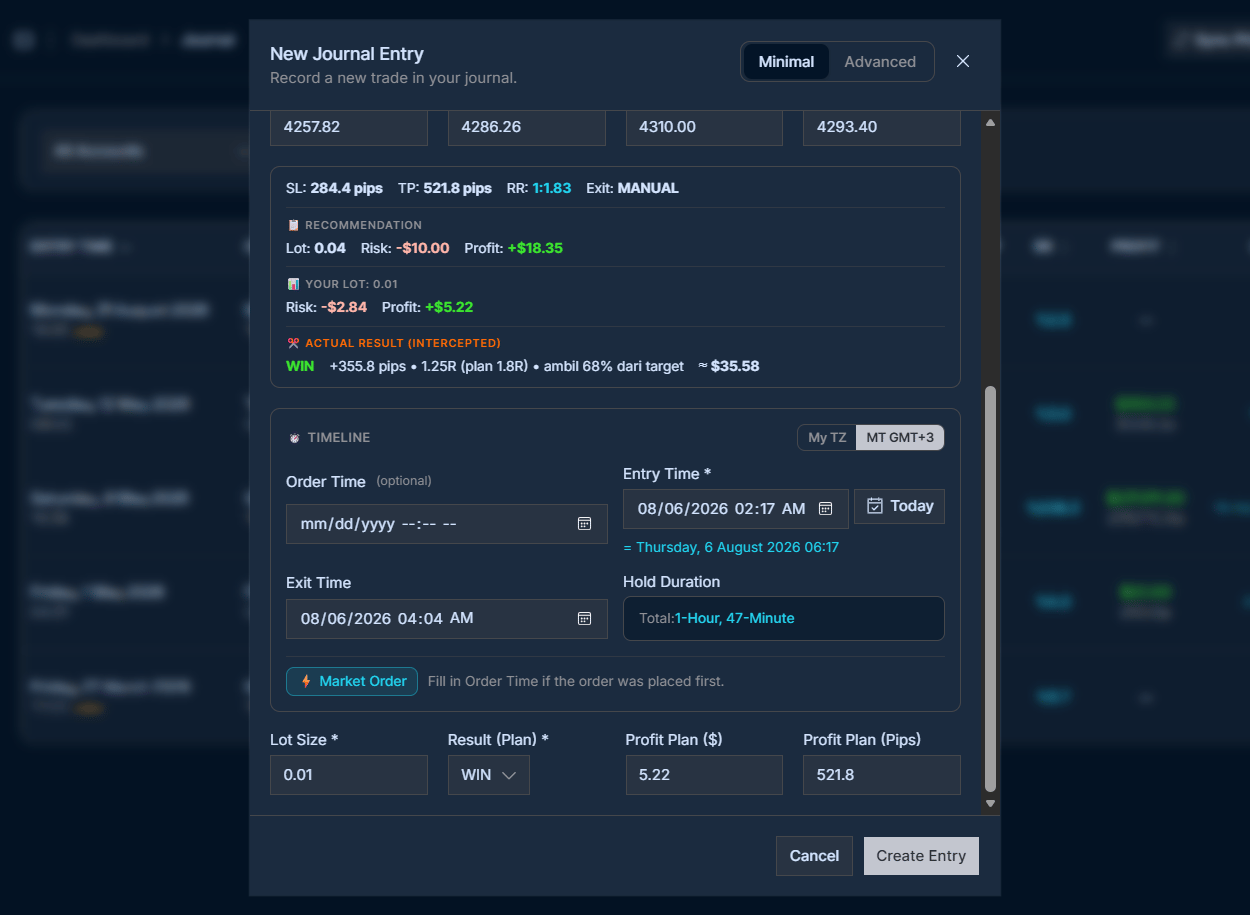This screenshot has width=1250, height=915.
Task: Click the dialog scrollbar up arrow
Action: pyautogui.click(x=991, y=123)
